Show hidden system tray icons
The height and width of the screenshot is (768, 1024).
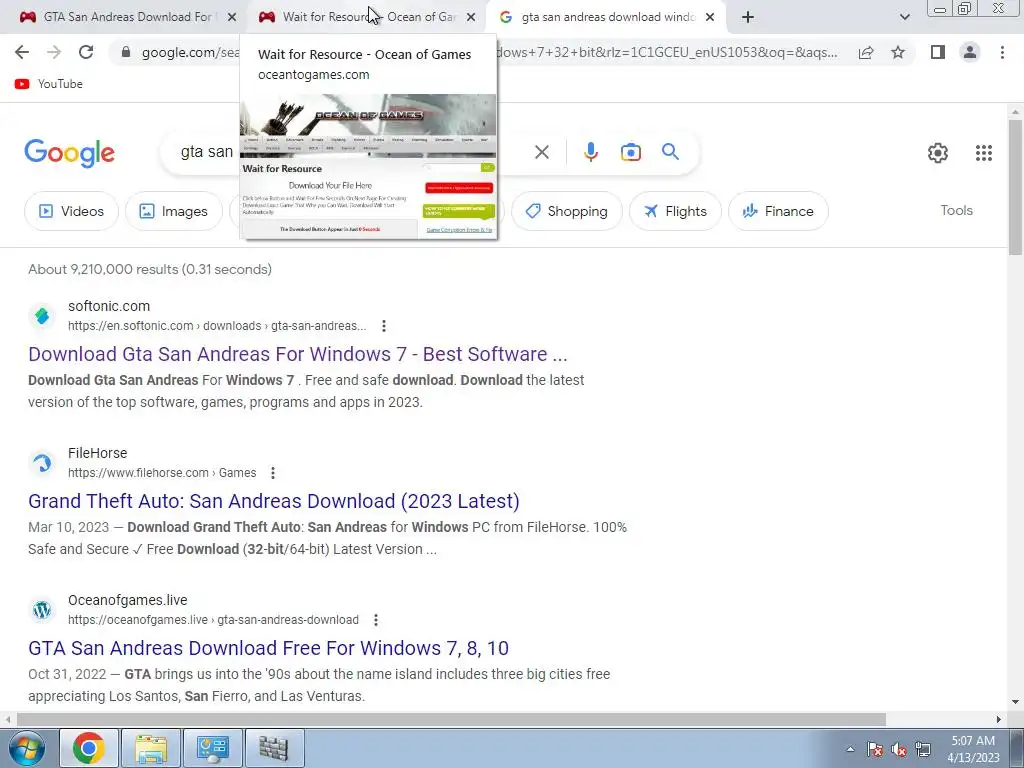point(850,749)
